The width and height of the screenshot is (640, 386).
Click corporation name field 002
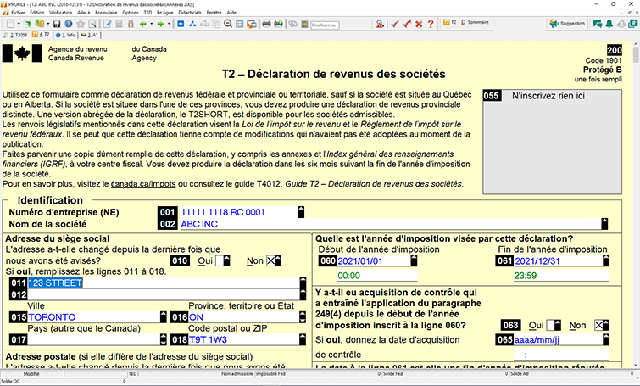click(391, 224)
